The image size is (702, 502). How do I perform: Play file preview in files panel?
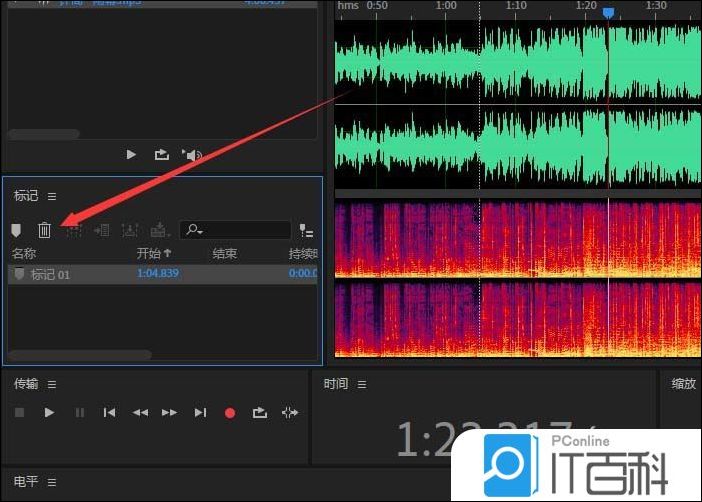[131, 154]
